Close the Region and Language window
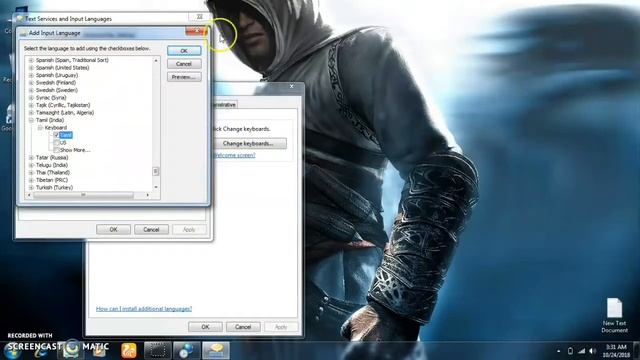The image size is (640, 360). [x=291, y=86]
